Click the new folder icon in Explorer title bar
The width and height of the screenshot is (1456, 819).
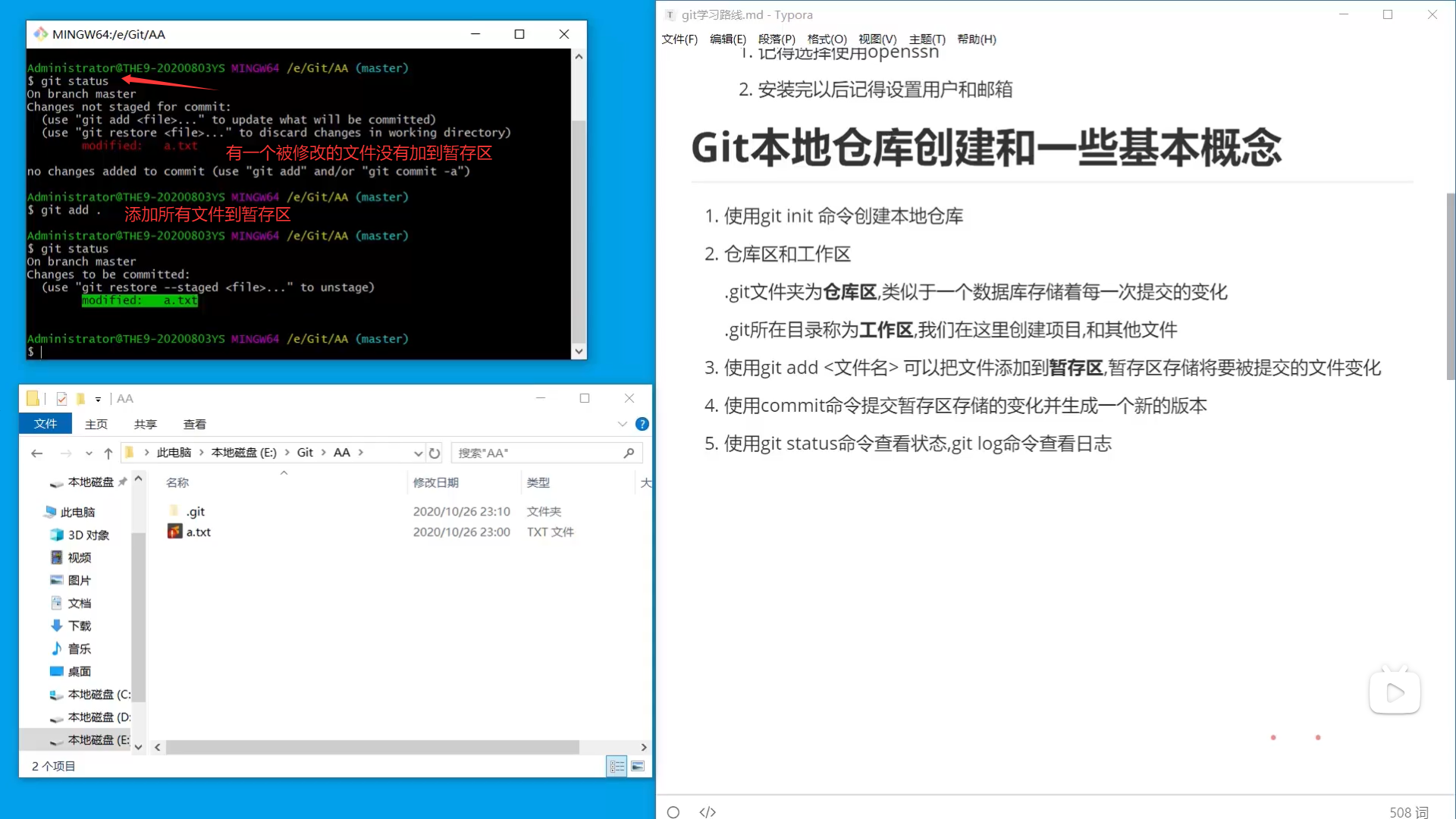80,399
